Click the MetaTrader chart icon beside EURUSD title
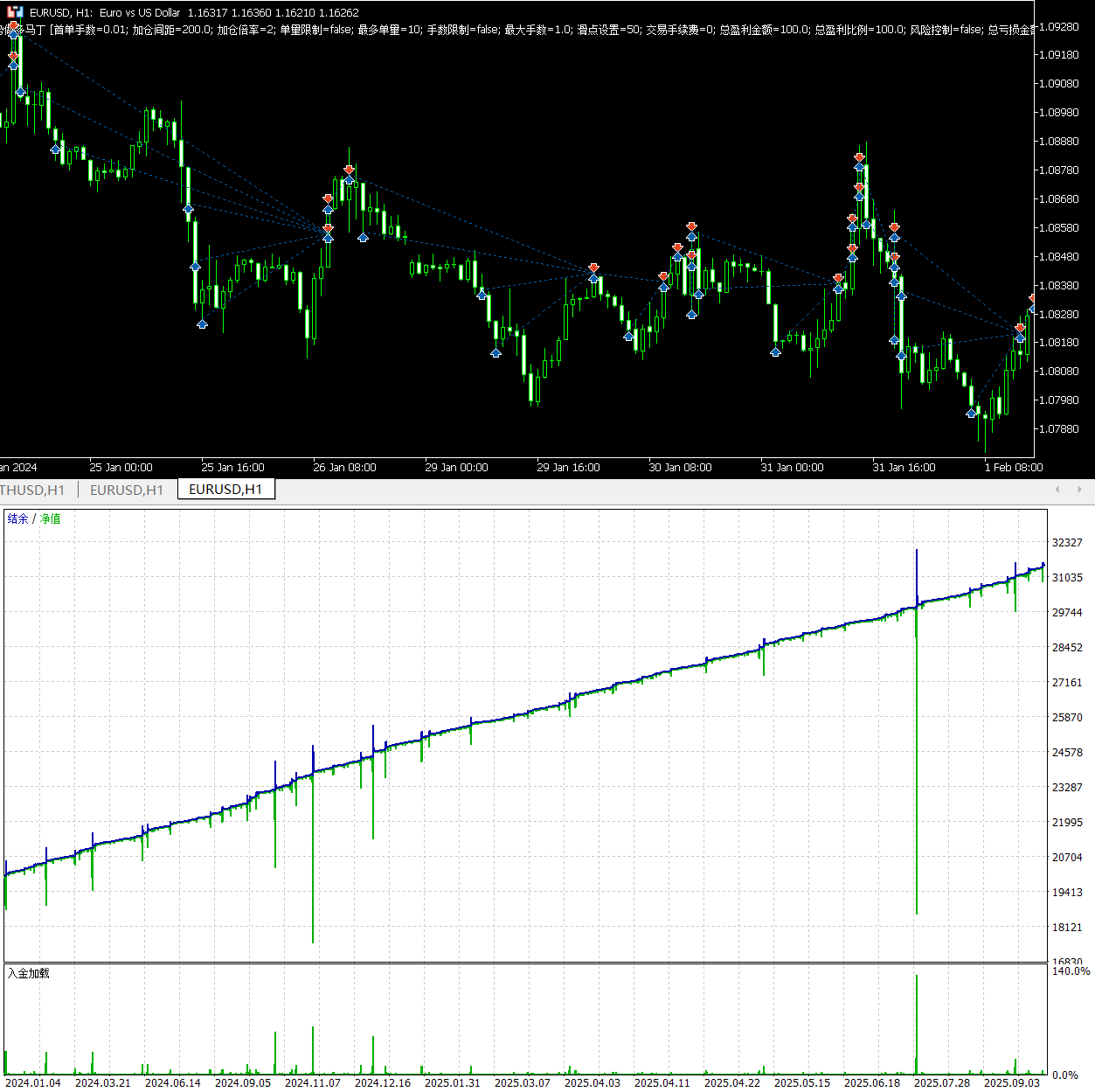Image resolution: width=1095 pixels, height=1092 pixels. [x=15, y=12]
